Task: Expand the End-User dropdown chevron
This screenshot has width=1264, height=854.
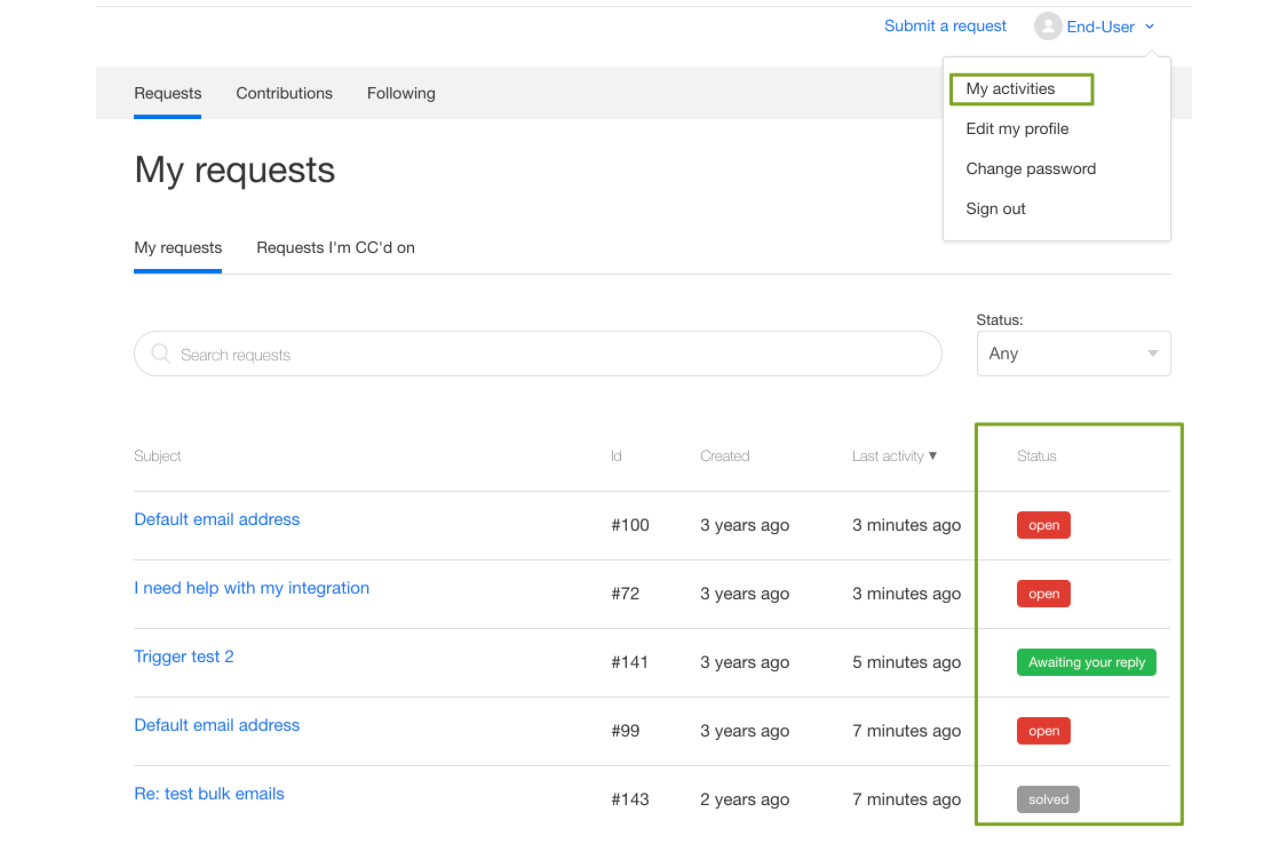Action: [1150, 27]
